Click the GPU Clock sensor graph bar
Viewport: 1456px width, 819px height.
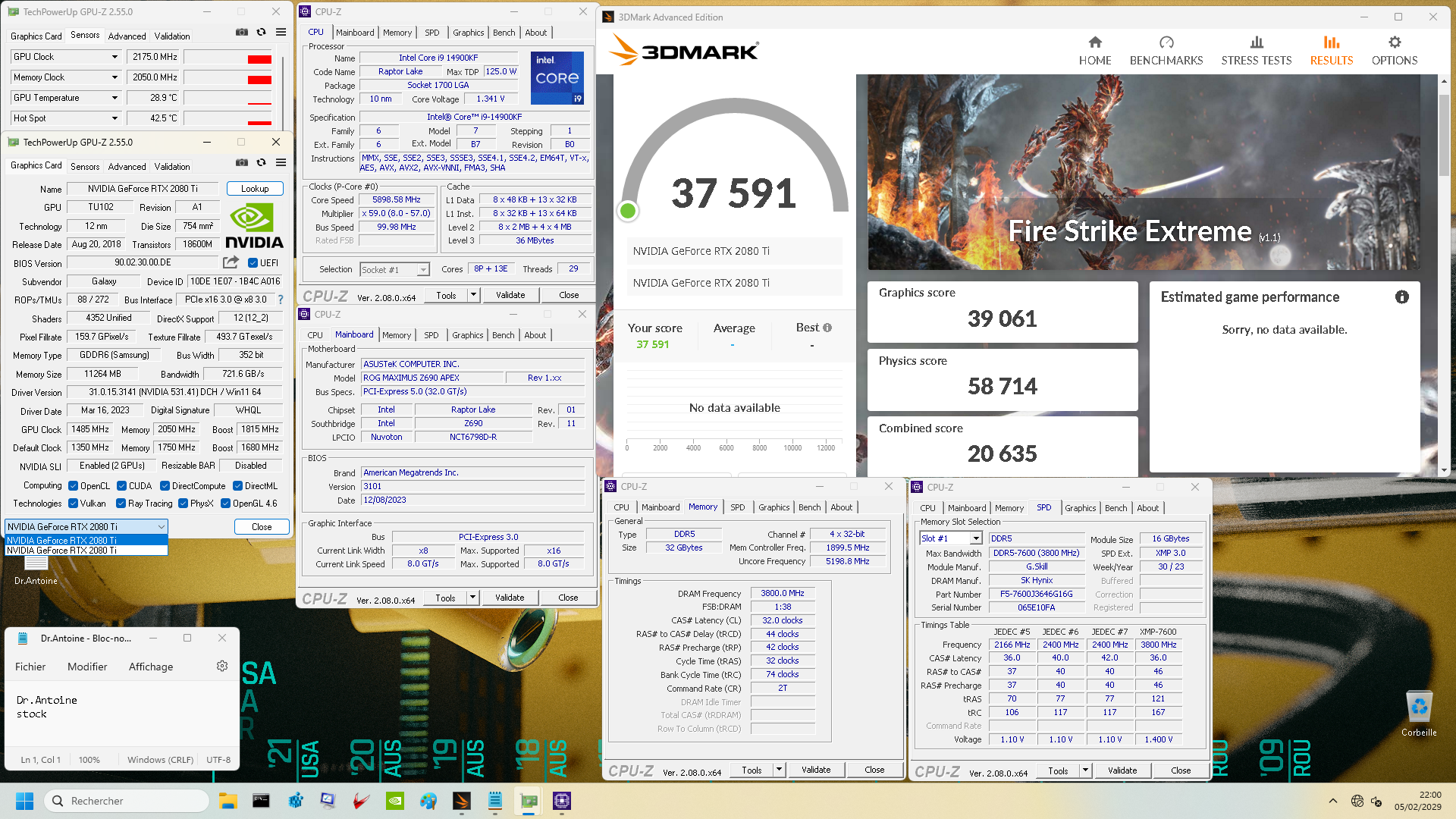click(228, 58)
